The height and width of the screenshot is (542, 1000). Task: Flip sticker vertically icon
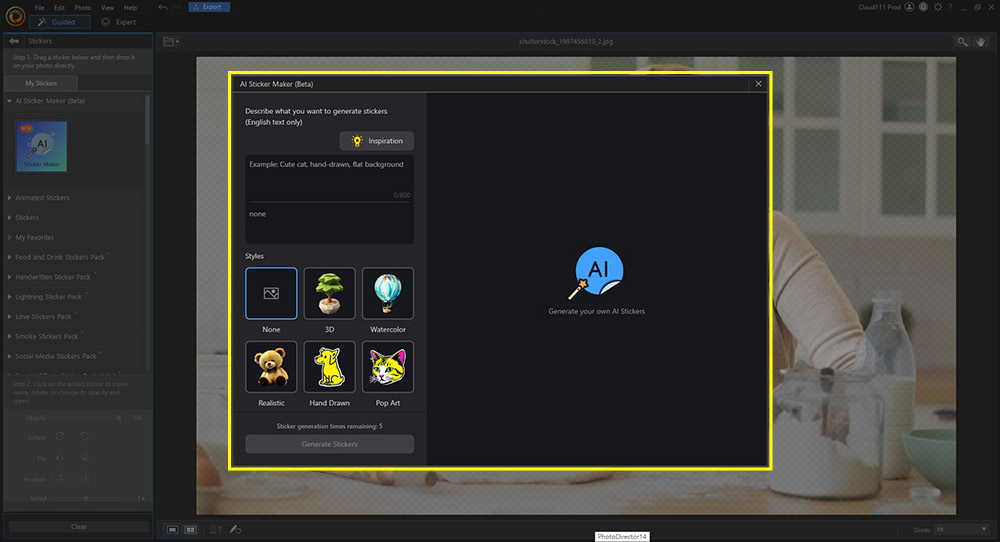coord(84,457)
